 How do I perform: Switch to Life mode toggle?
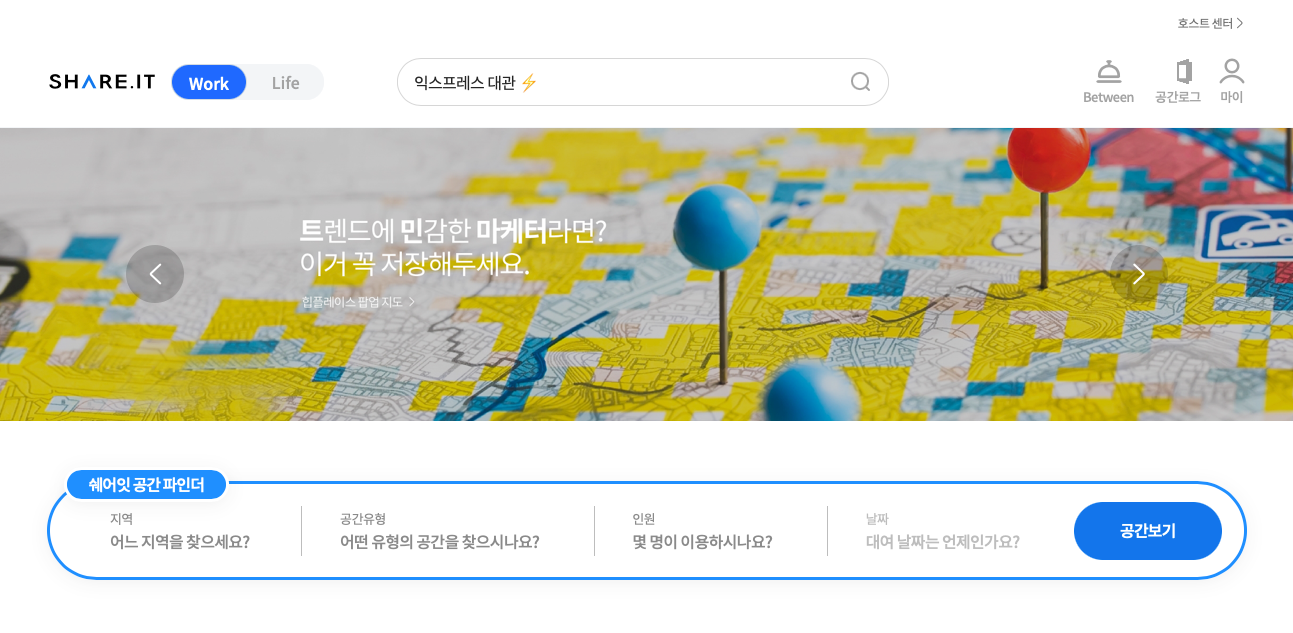pyautogui.click(x=285, y=83)
